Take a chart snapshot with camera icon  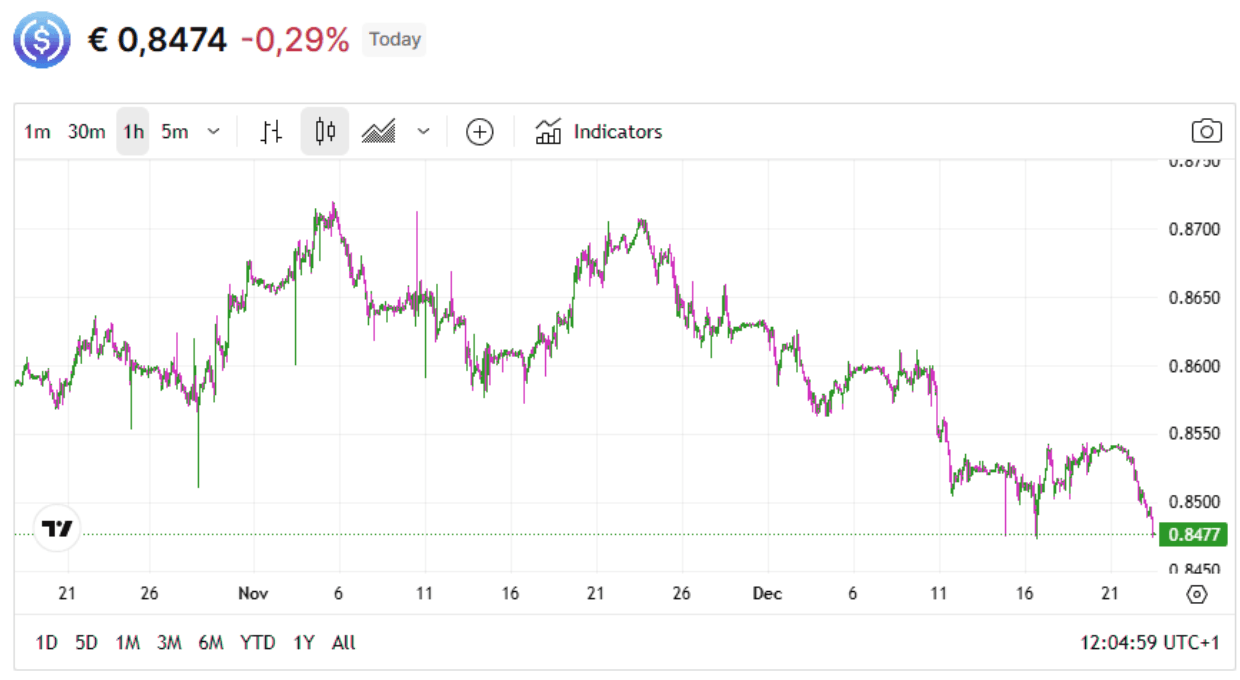(x=1206, y=131)
